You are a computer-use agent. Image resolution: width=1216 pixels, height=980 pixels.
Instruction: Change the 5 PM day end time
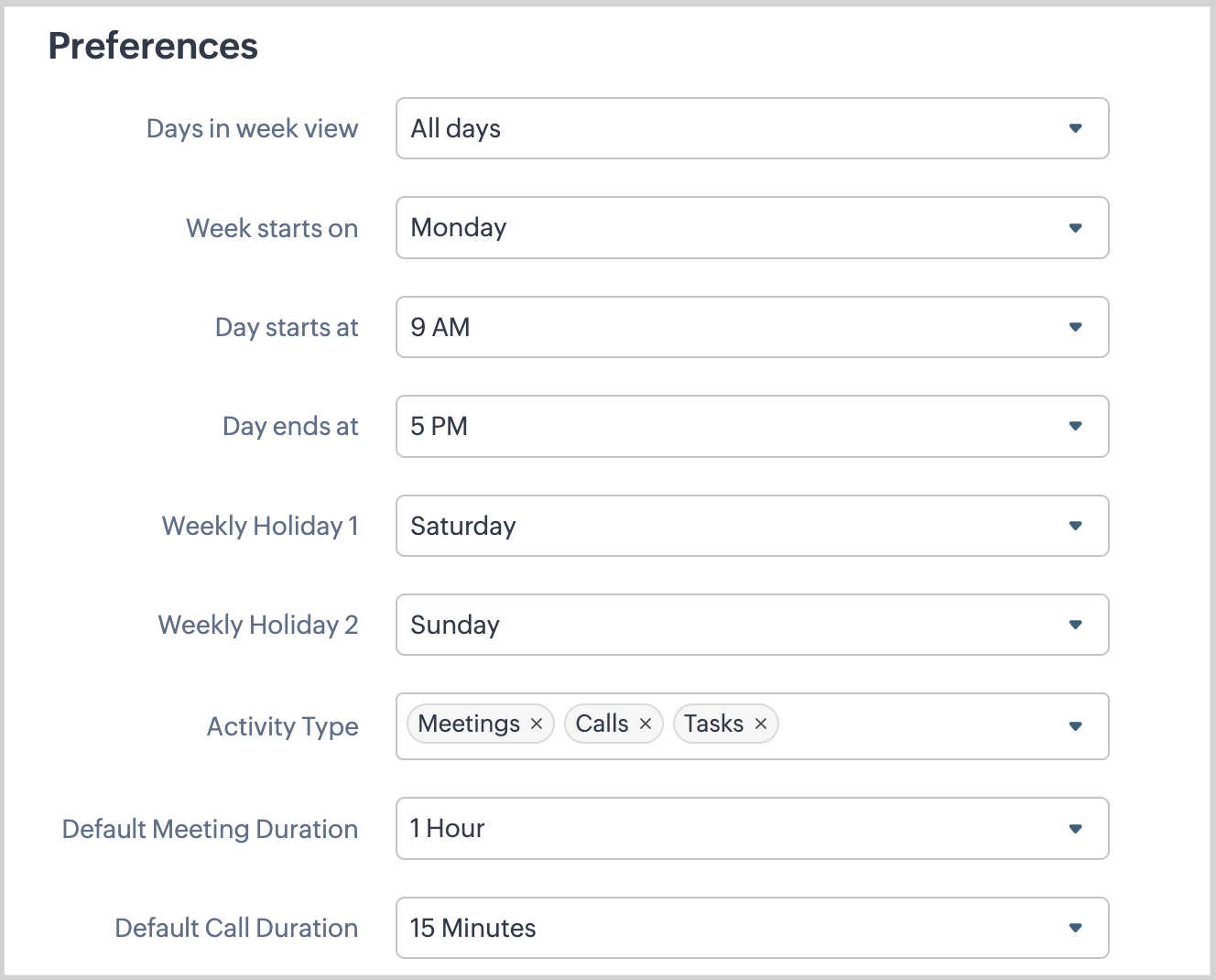tap(733, 426)
